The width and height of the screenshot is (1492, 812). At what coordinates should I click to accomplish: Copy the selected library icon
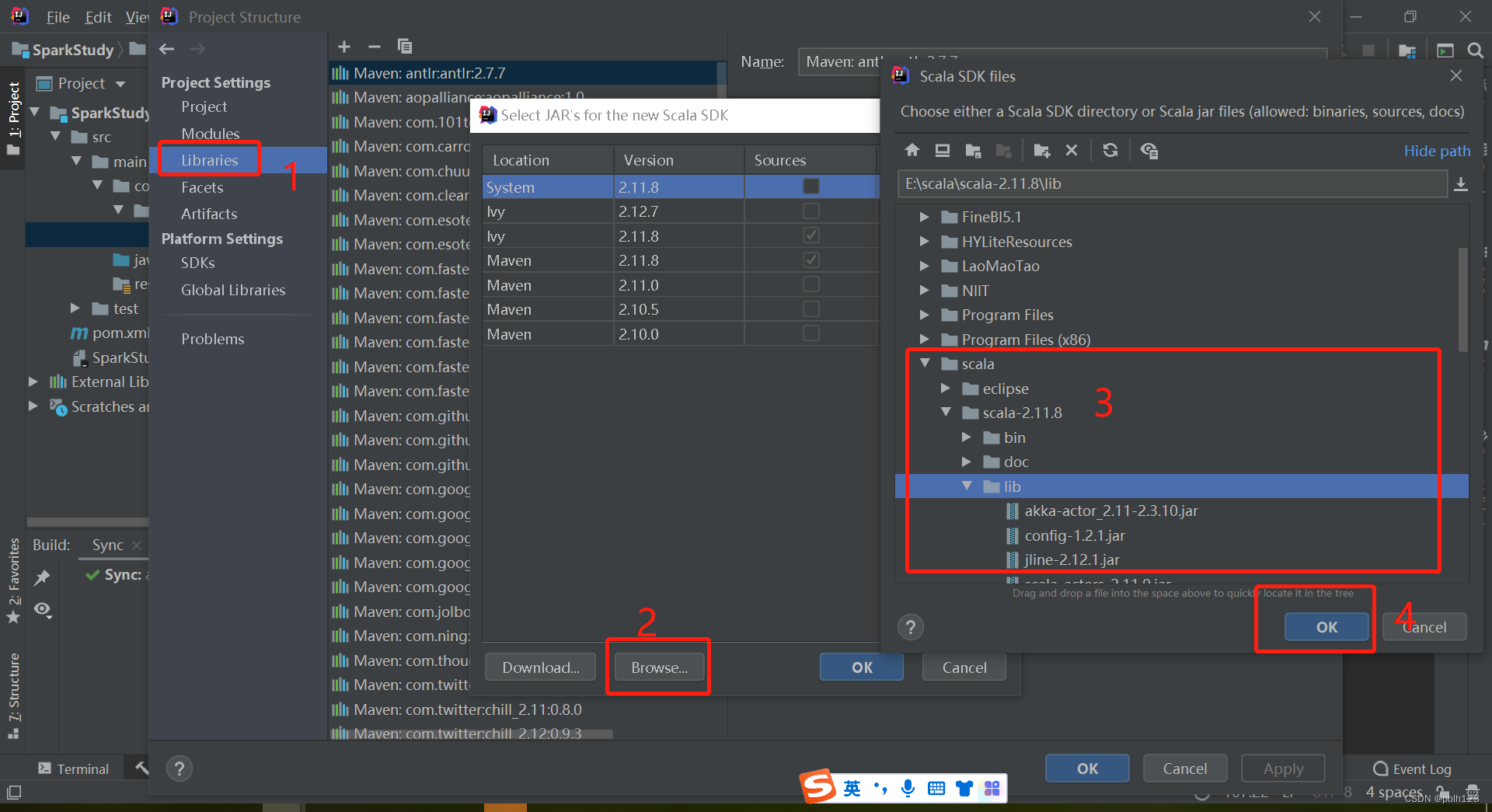405,47
